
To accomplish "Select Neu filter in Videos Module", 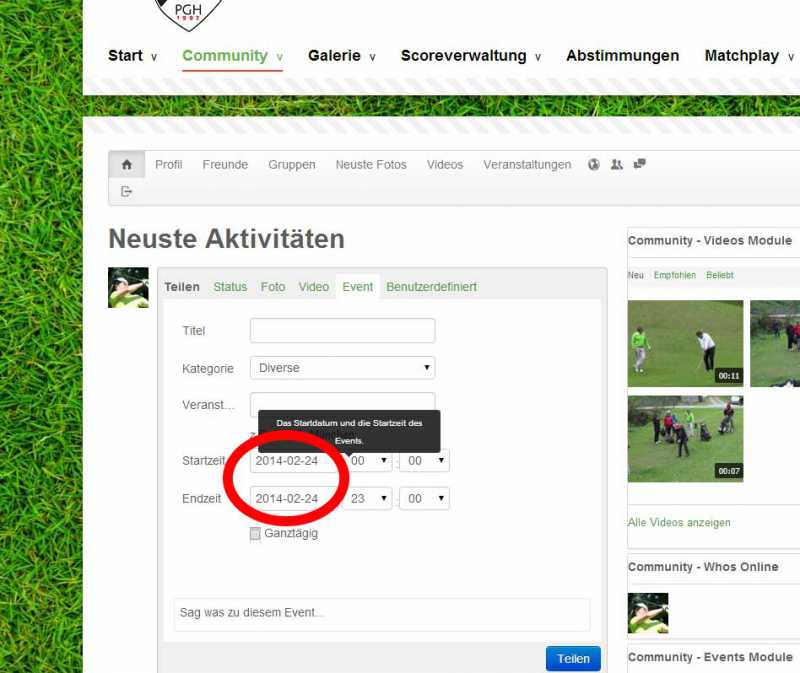I will 636,275.
